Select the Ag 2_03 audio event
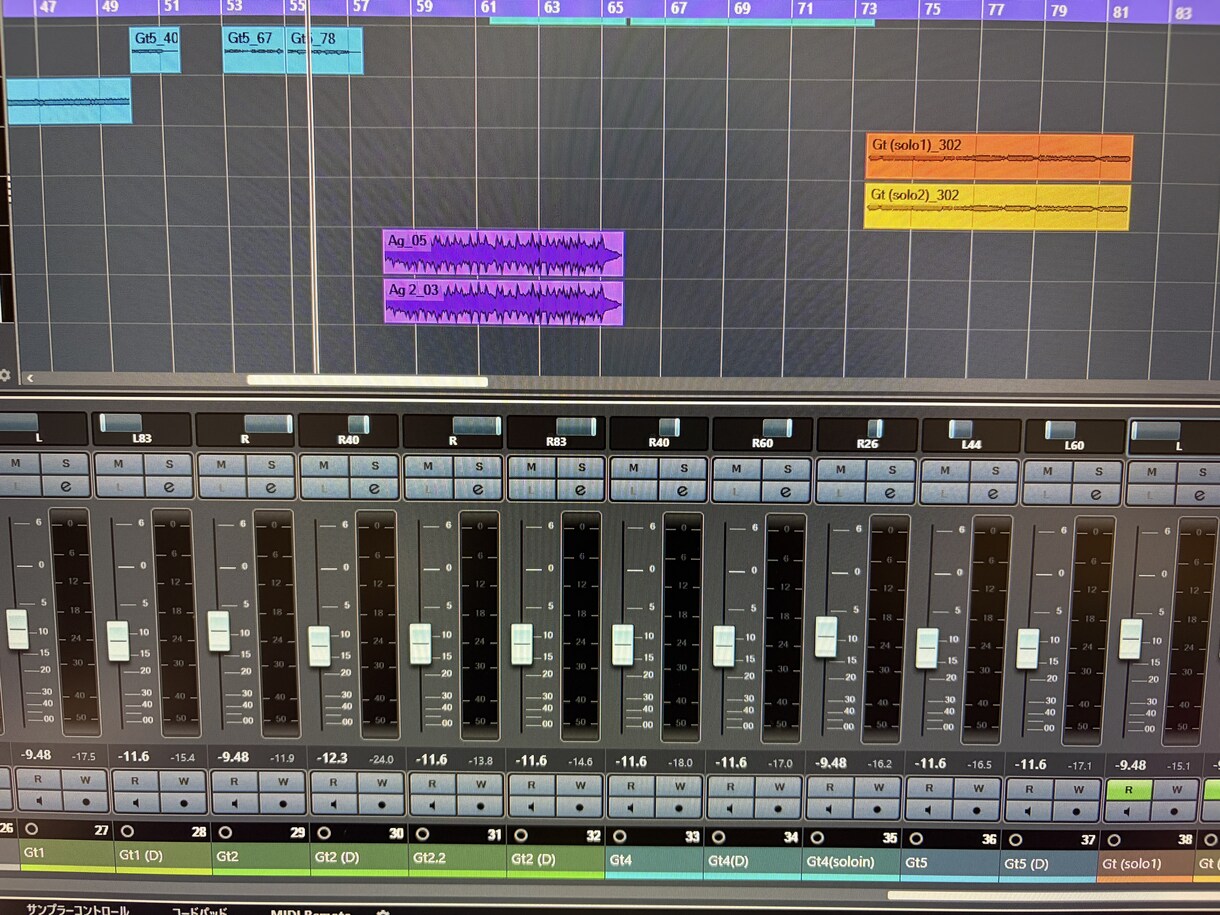Screen dimensions: 1220x915 [503, 302]
